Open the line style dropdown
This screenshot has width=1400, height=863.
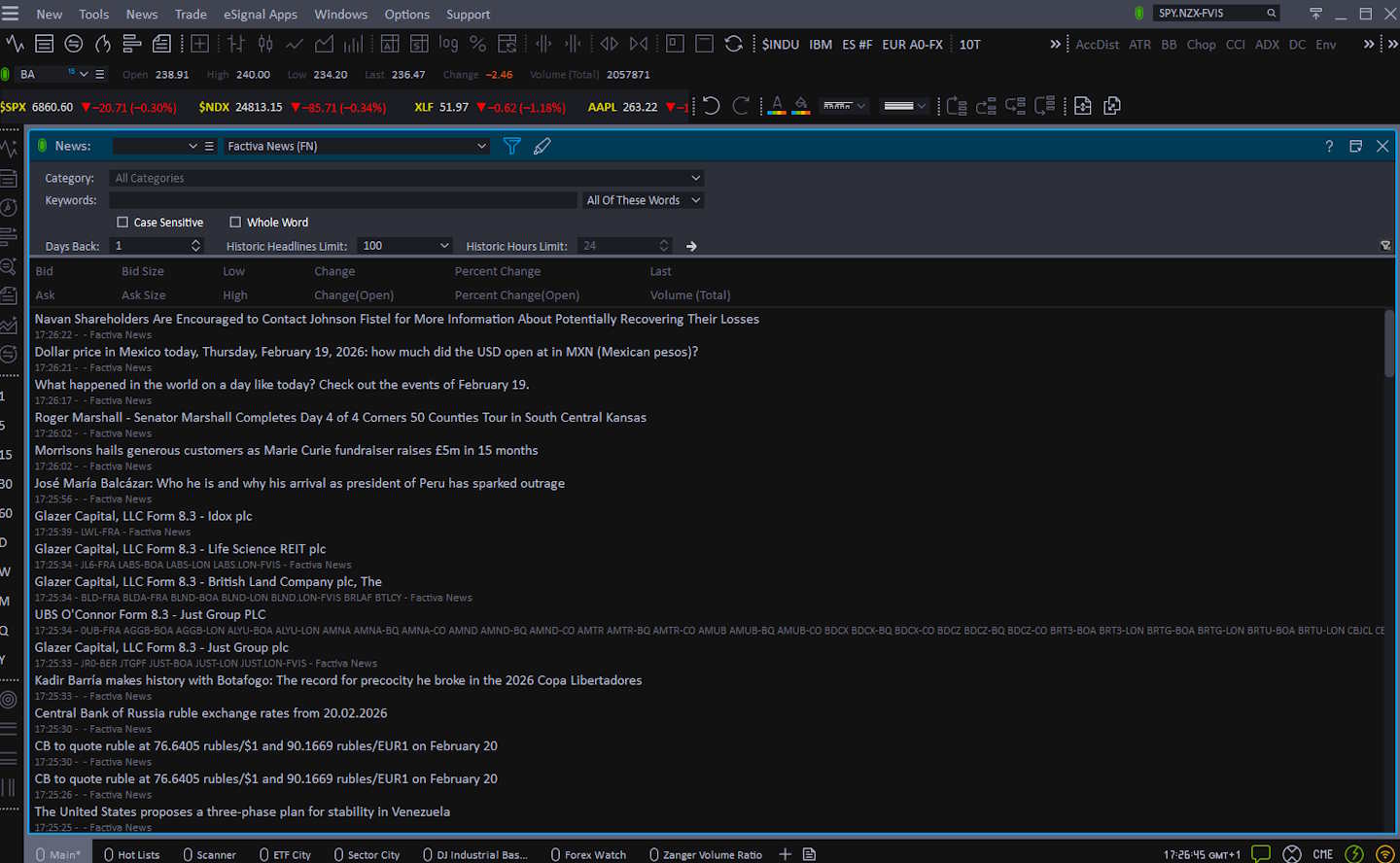coord(844,106)
